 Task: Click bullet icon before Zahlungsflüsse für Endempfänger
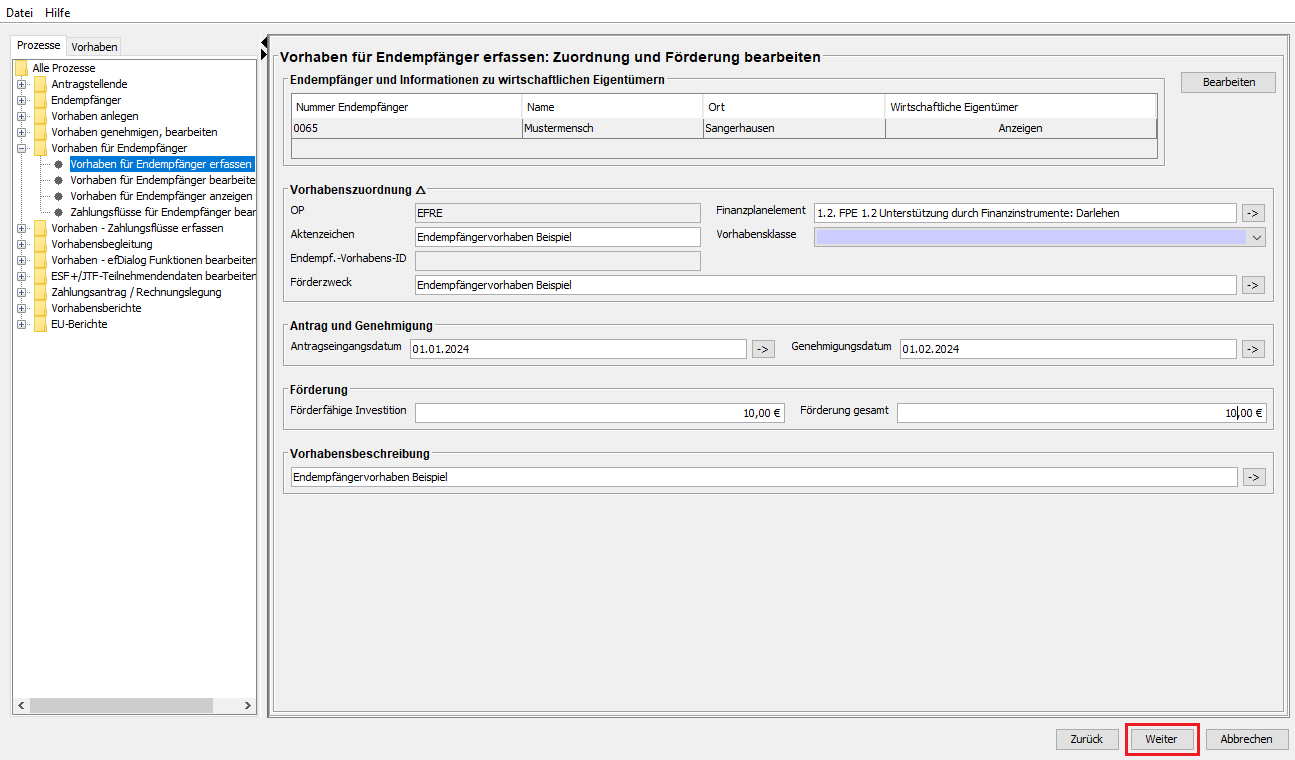pos(58,212)
